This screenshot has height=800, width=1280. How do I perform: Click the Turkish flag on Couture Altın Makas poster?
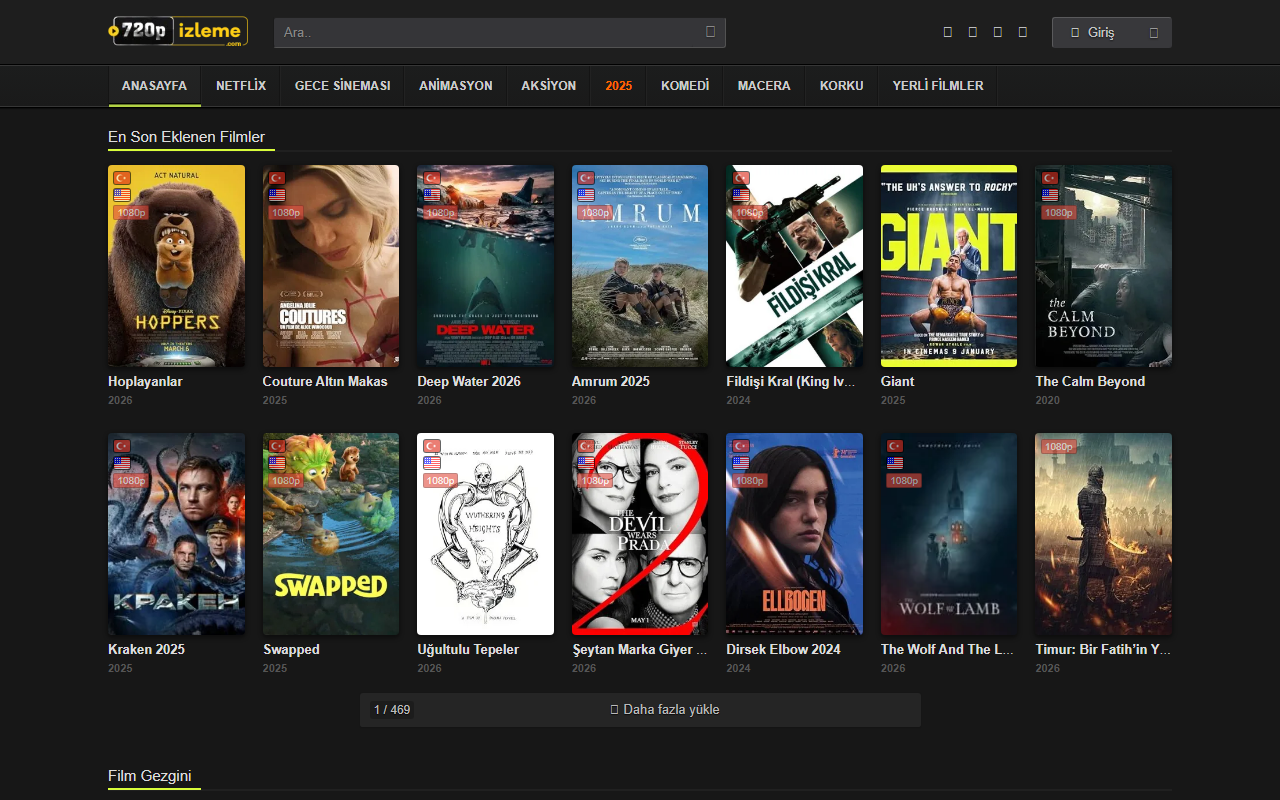pyautogui.click(x=276, y=178)
